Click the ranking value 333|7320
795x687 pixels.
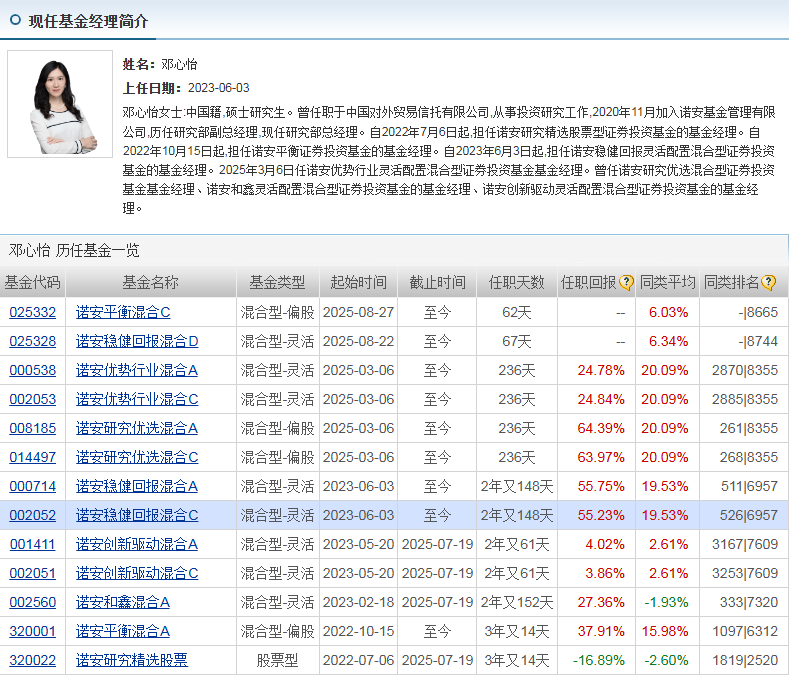click(x=749, y=602)
